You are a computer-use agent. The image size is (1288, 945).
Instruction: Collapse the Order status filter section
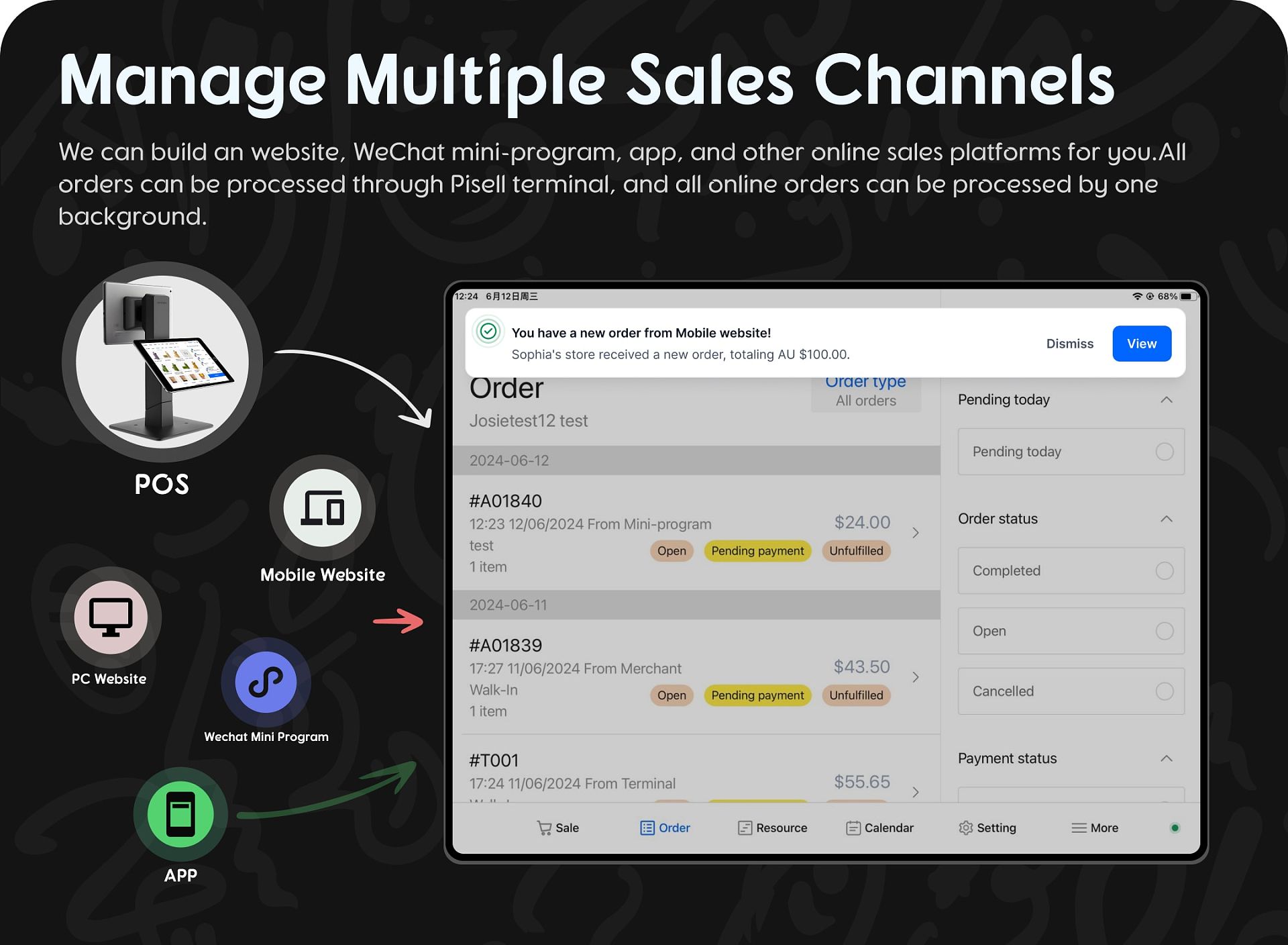(x=1167, y=519)
